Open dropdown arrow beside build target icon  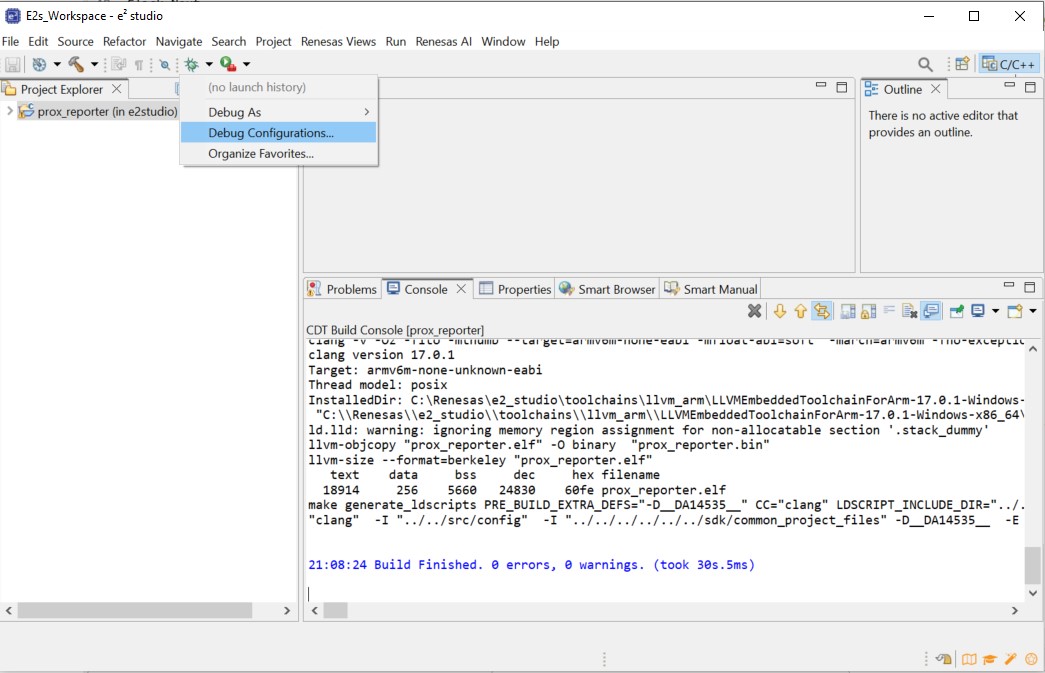[57, 65]
